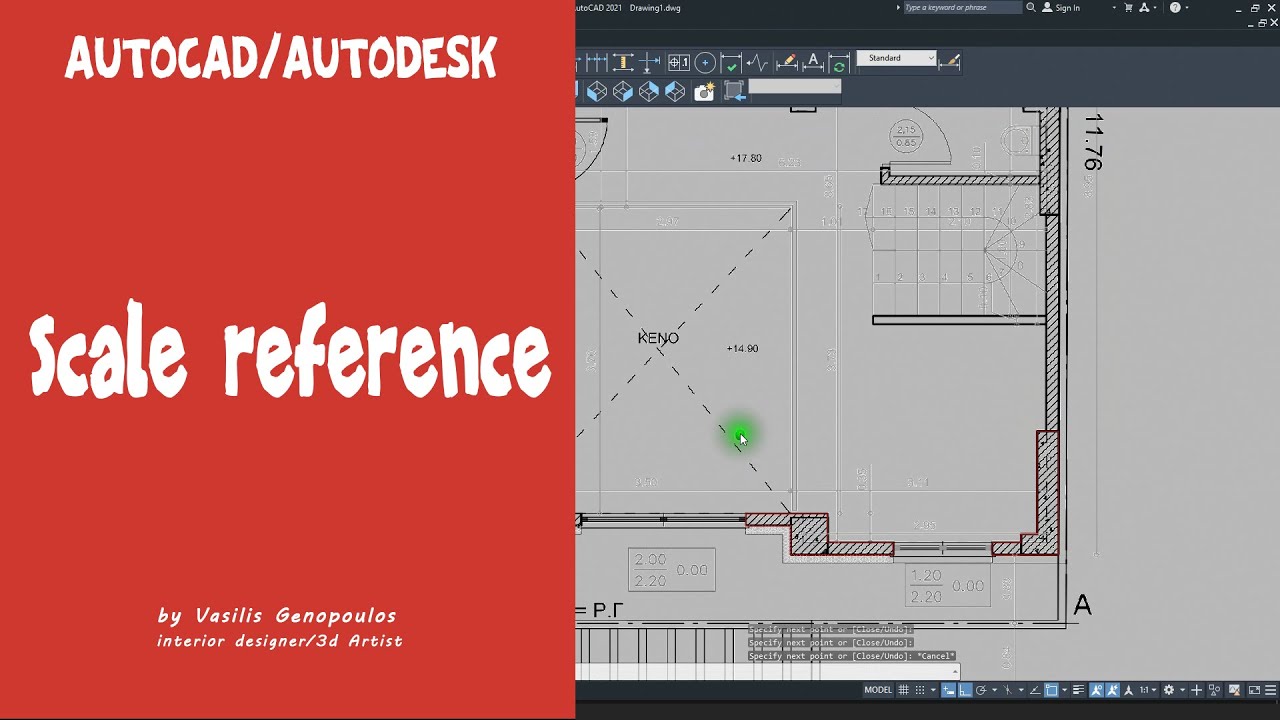Toggle Ortho mode in status bar

tap(965, 690)
